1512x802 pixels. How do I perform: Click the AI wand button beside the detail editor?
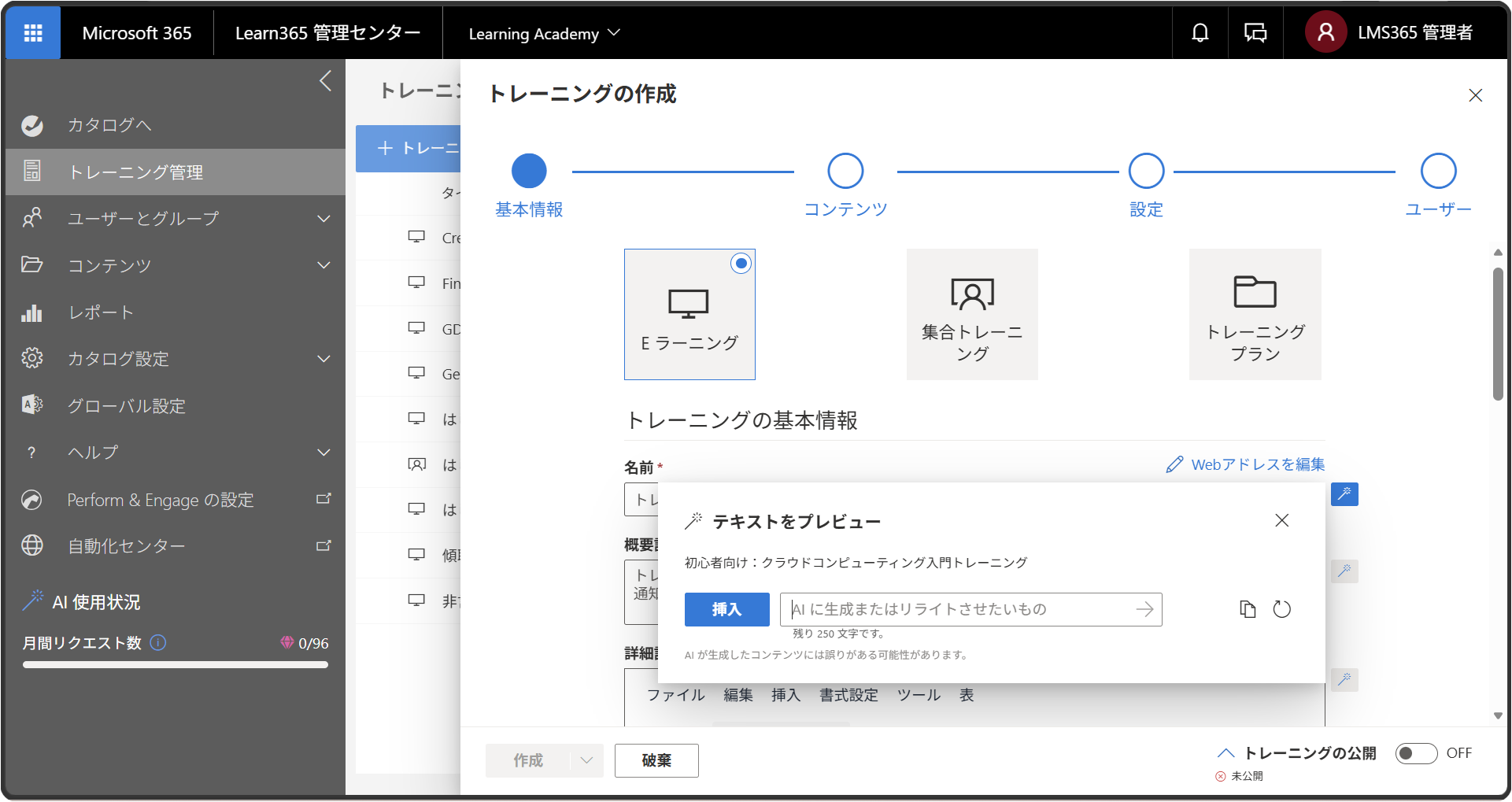tap(1344, 679)
